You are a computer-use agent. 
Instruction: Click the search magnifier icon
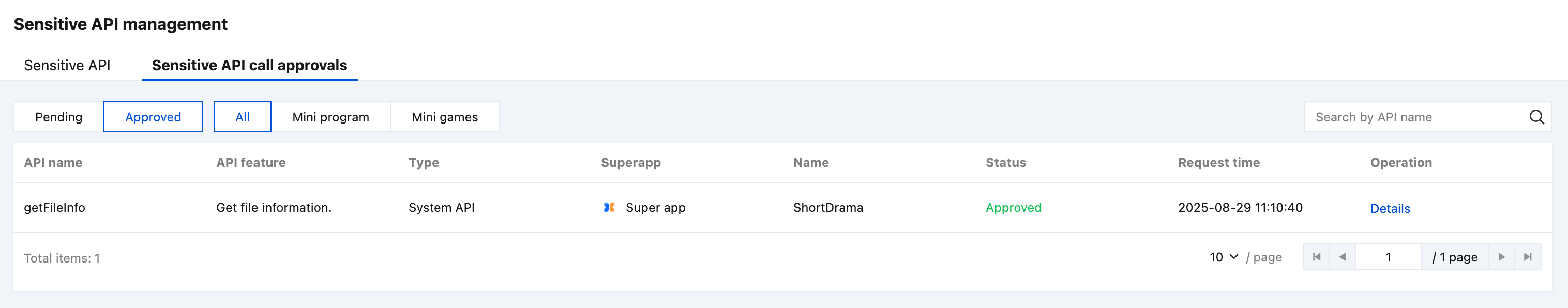coord(1536,117)
